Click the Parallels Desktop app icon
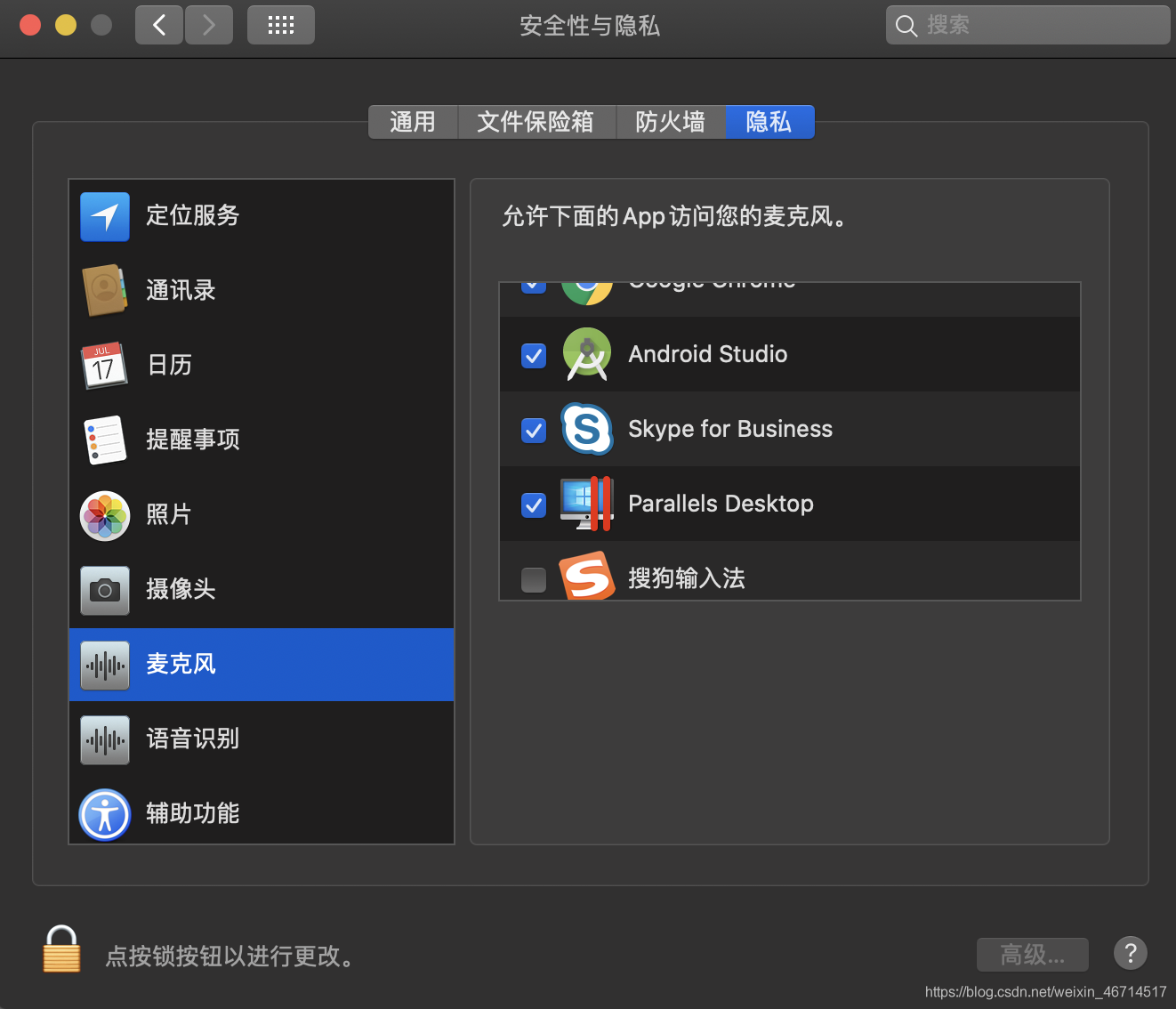The height and width of the screenshot is (1009, 1176). tap(587, 504)
